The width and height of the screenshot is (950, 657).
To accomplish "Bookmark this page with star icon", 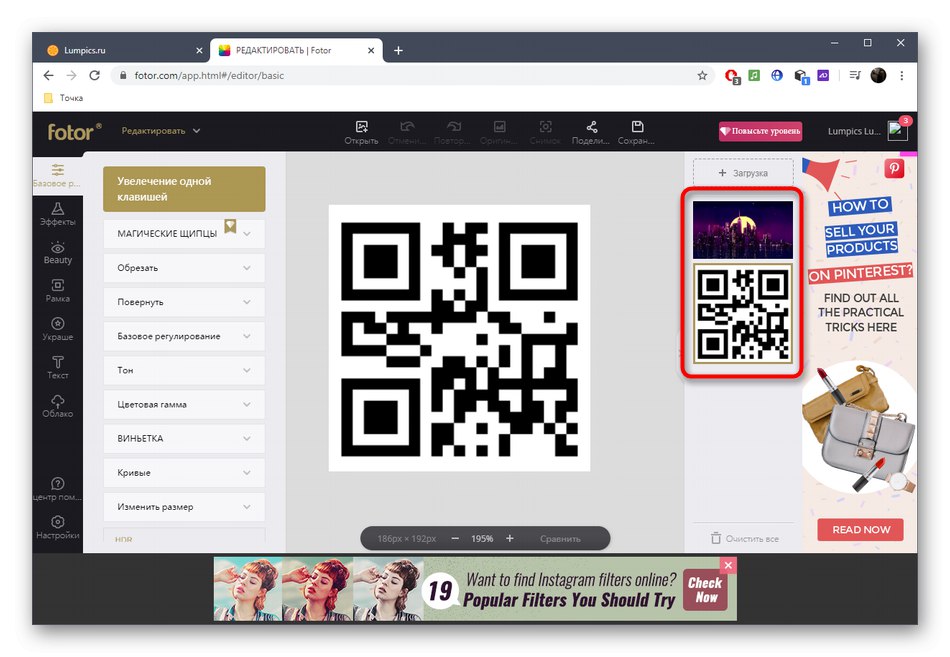I will click(x=702, y=76).
